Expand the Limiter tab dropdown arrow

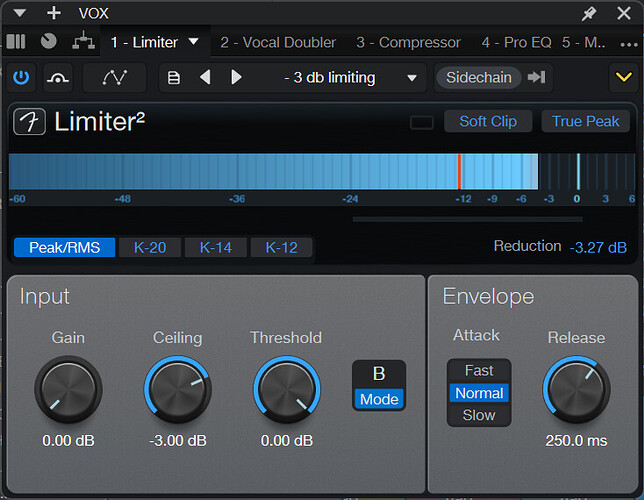tap(193, 41)
